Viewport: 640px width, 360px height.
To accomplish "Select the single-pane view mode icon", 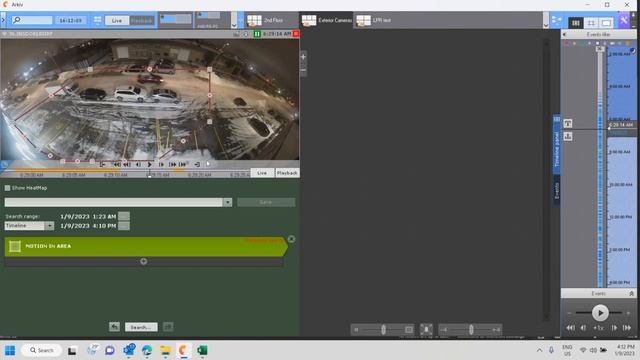I will point(607,23).
